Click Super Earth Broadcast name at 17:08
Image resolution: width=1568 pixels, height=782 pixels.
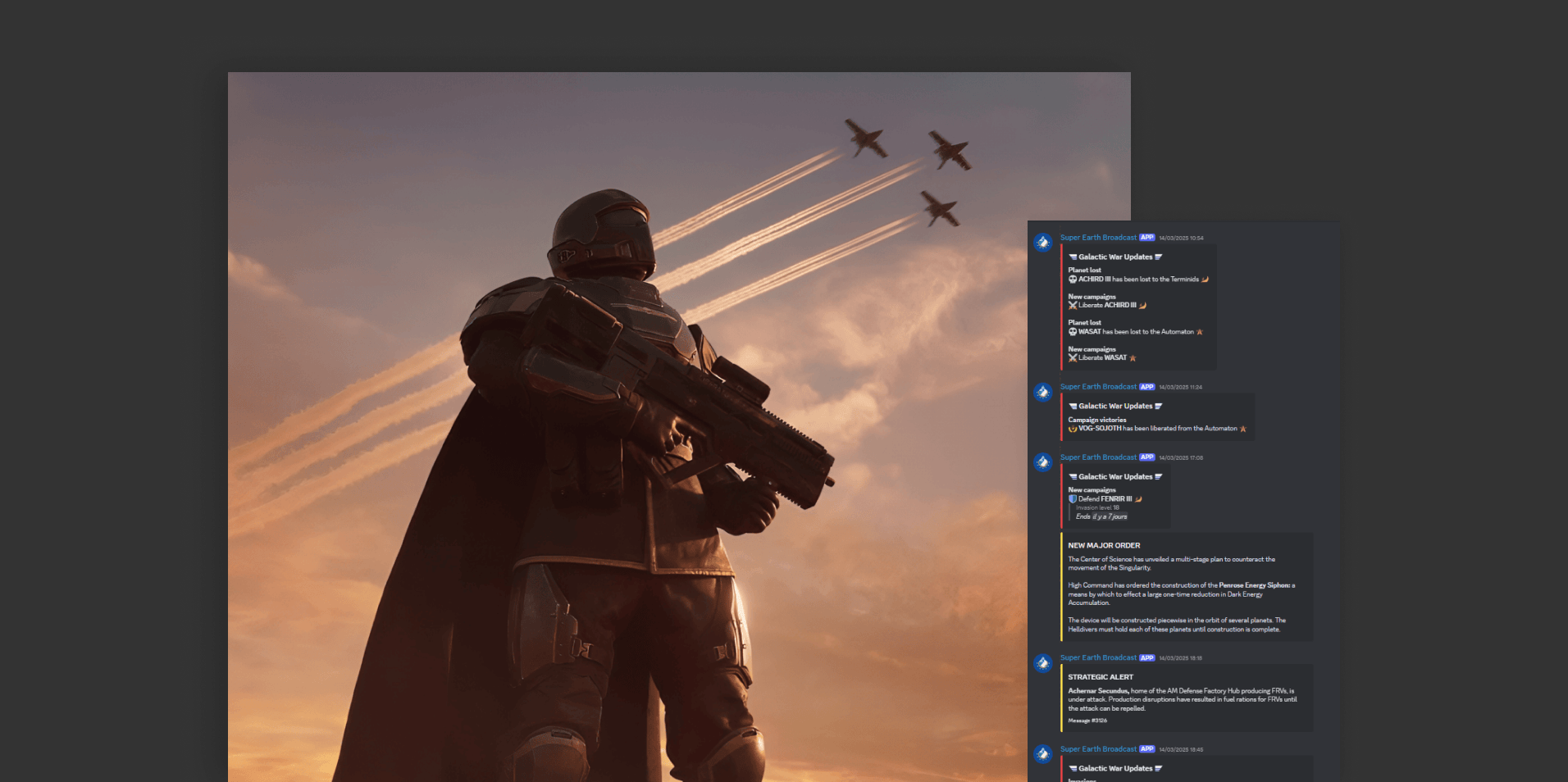pyautogui.click(x=1098, y=457)
